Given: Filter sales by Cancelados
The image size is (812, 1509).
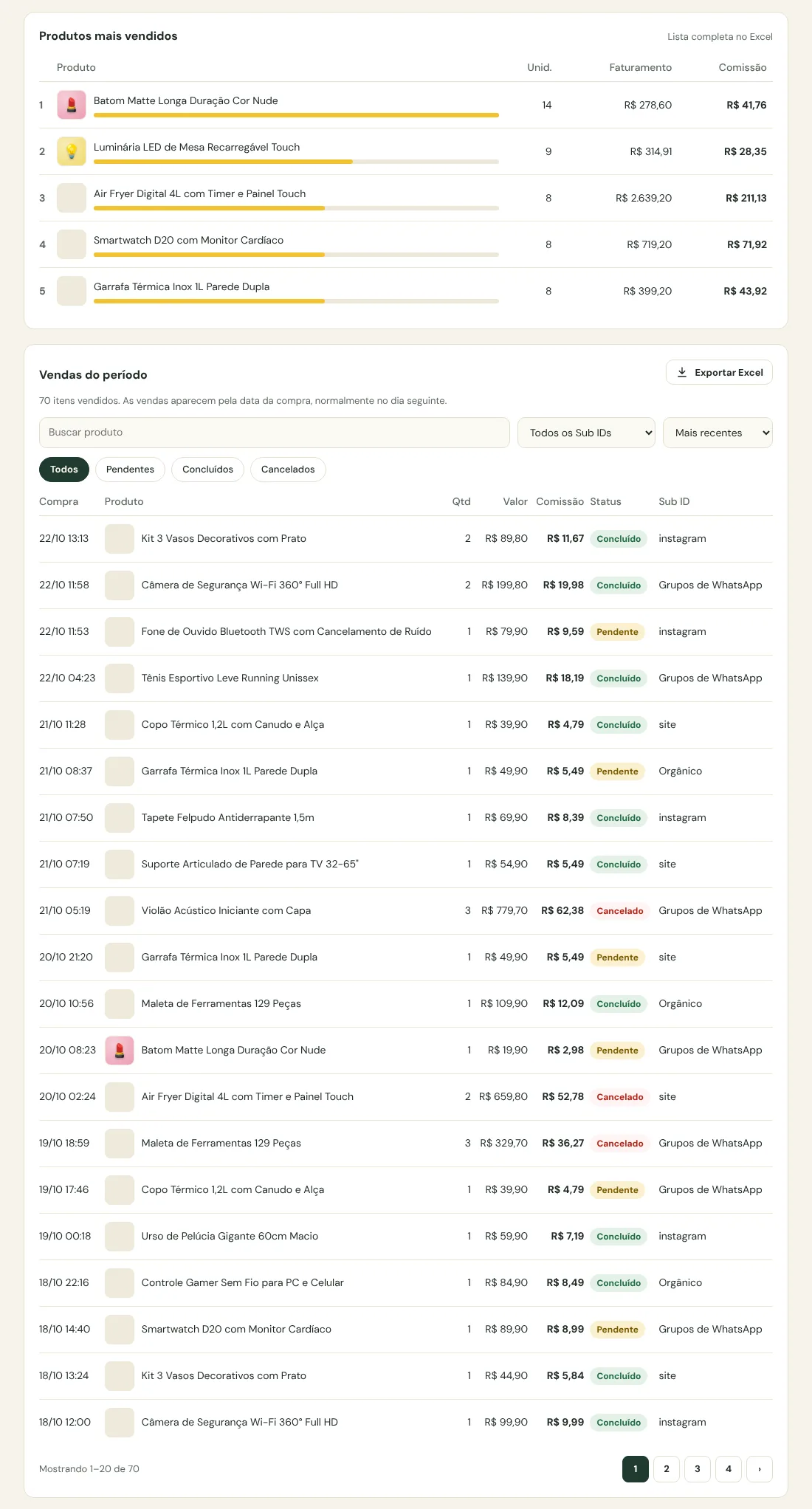Looking at the screenshot, I should (x=288, y=470).
